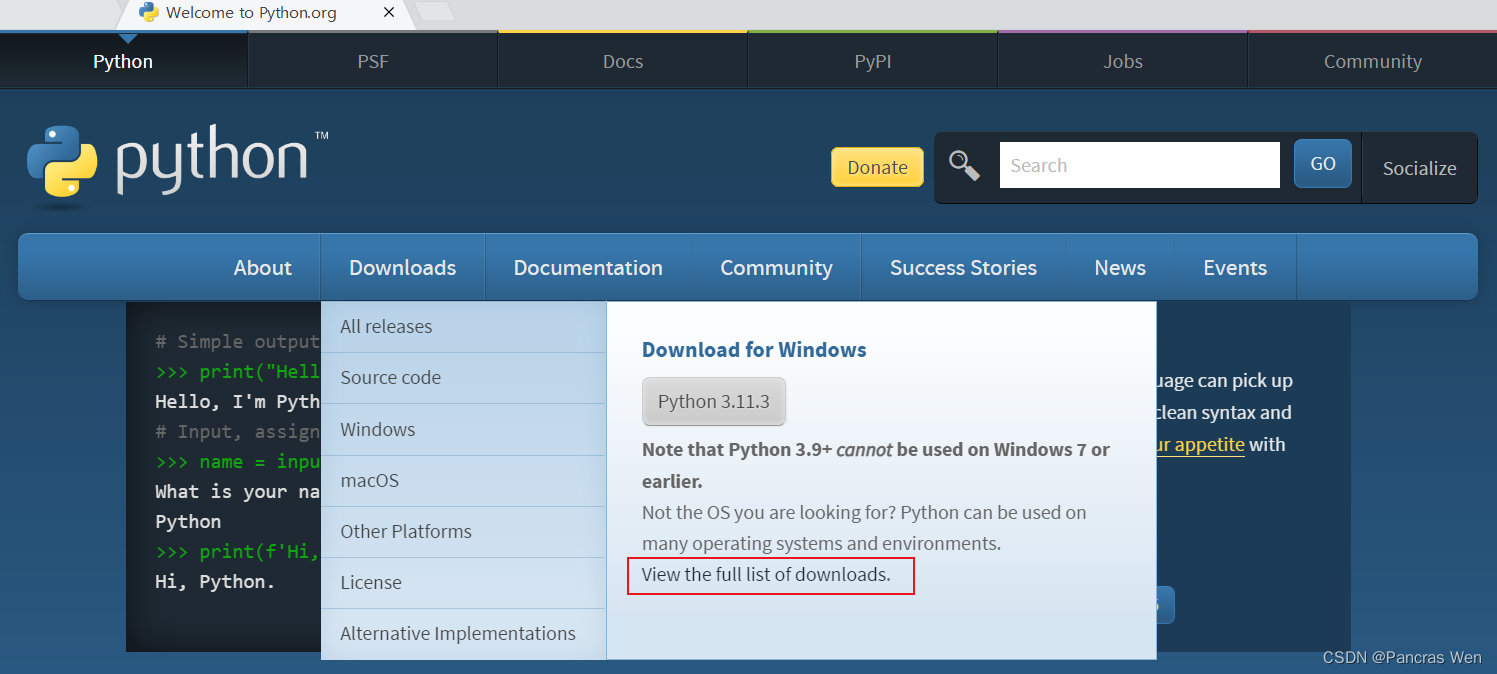
Task: Click the yellow Donate button
Action: point(877,167)
